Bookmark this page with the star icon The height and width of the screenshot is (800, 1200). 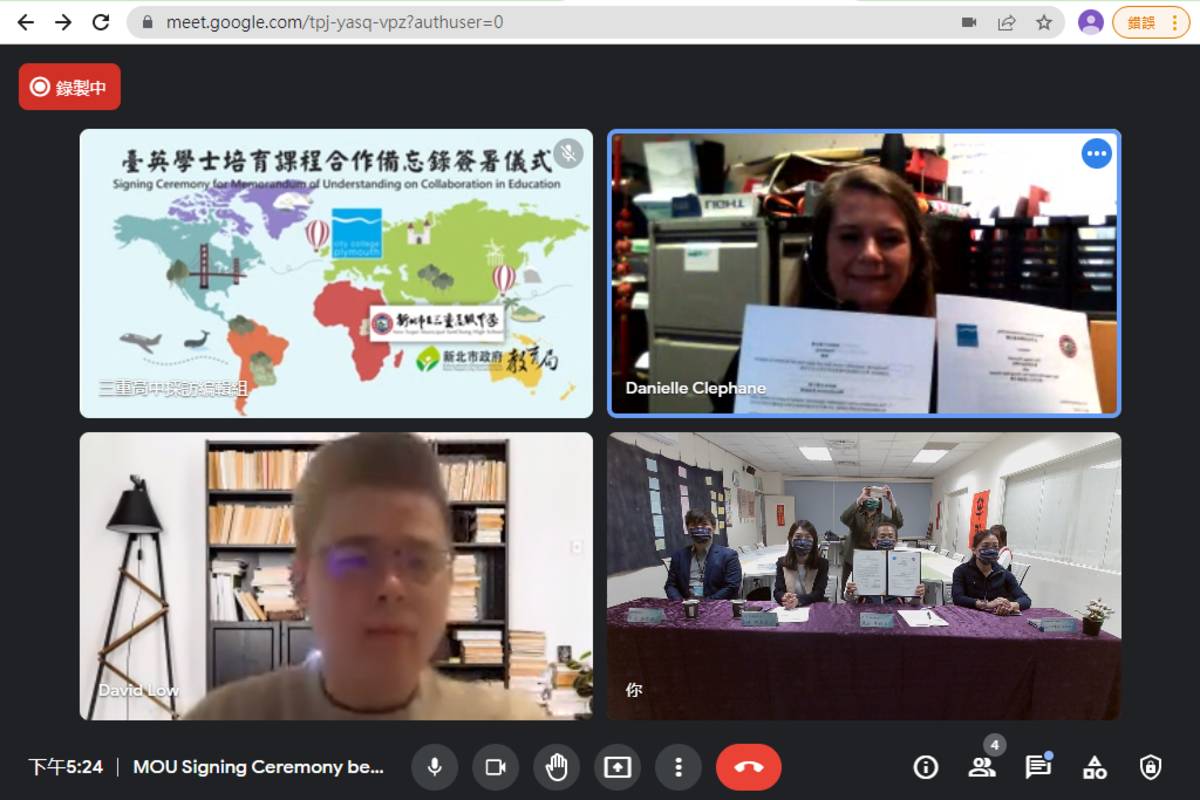pyautogui.click(x=1044, y=22)
